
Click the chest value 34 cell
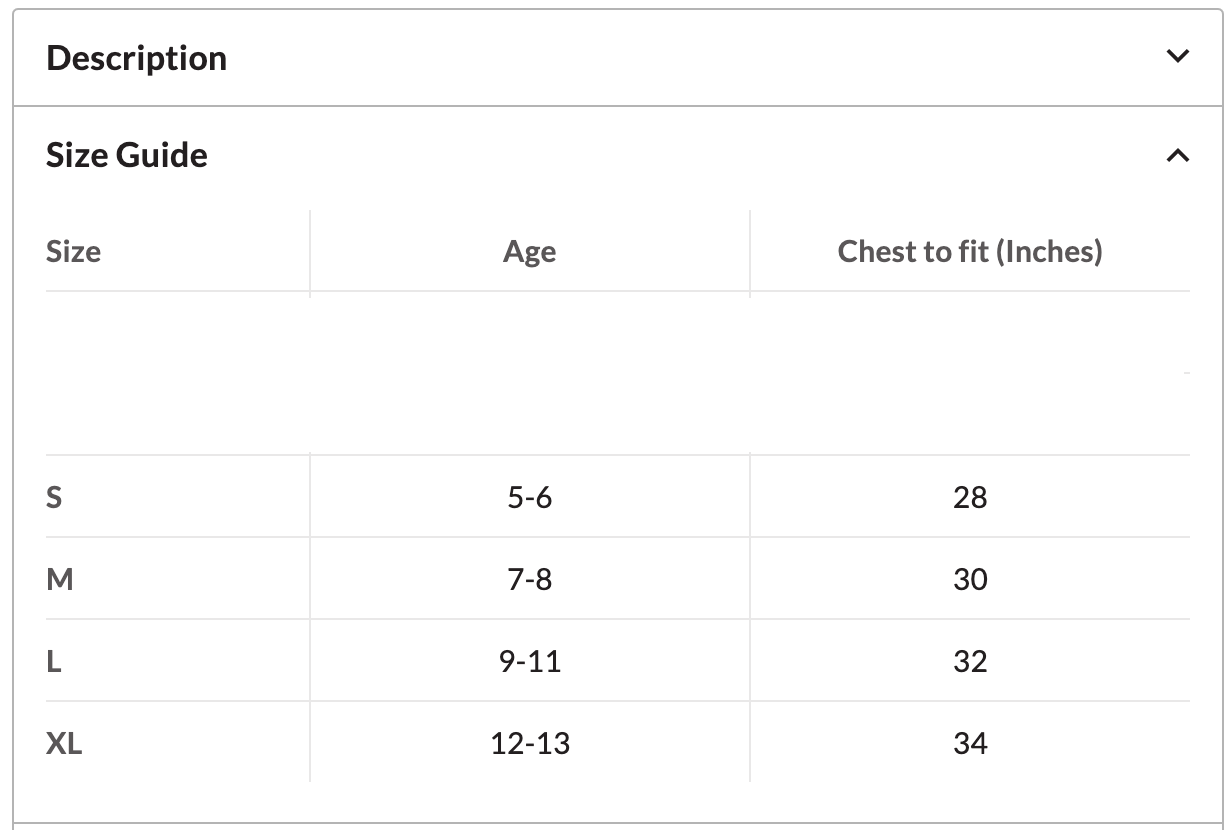970,743
